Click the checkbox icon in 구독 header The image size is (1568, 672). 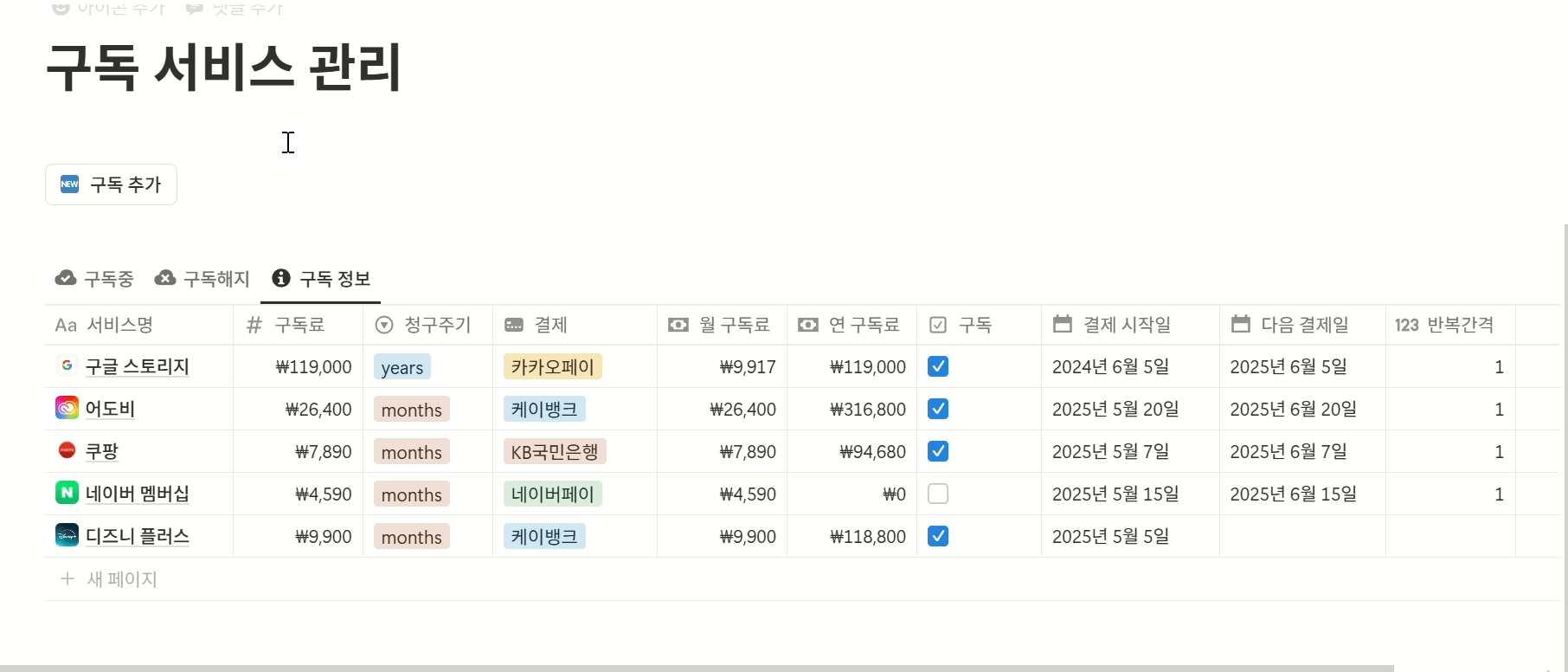click(x=938, y=326)
